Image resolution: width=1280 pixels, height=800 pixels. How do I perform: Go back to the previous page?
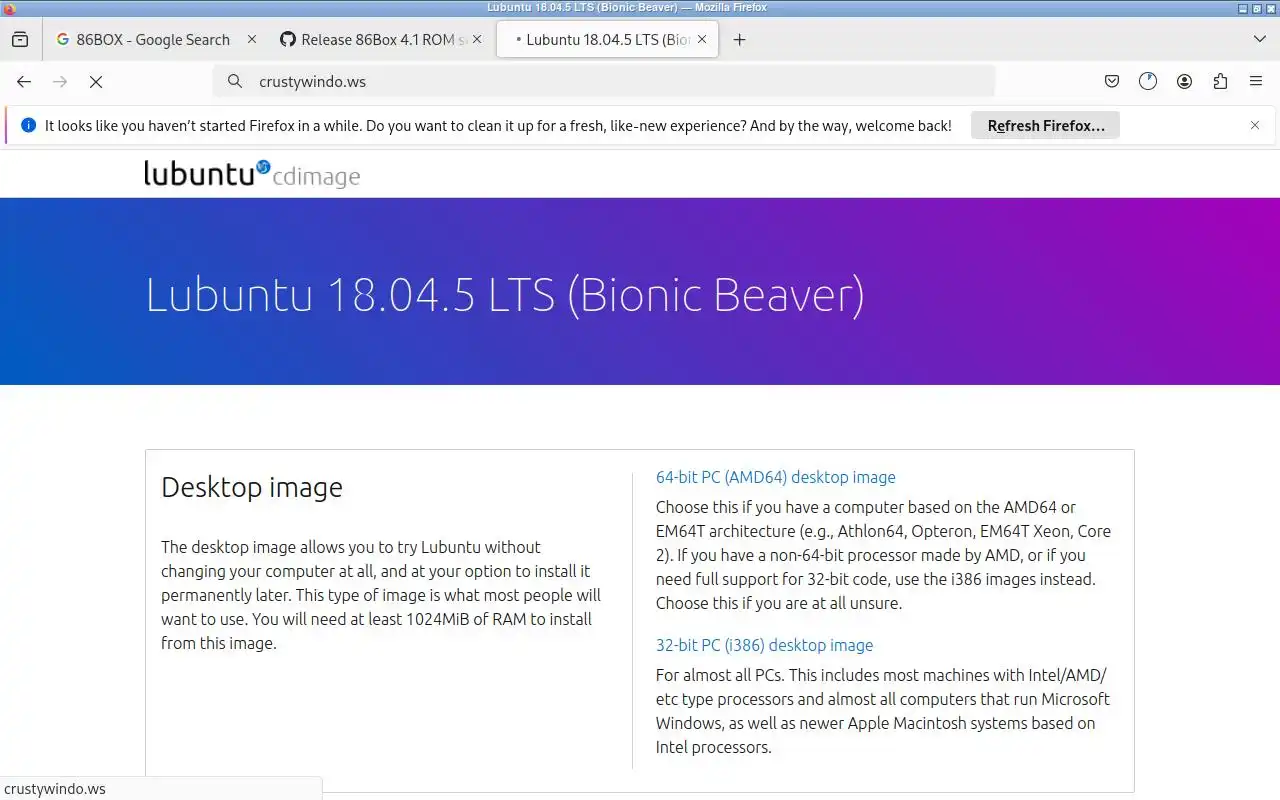pyautogui.click(x=24, y=82)
